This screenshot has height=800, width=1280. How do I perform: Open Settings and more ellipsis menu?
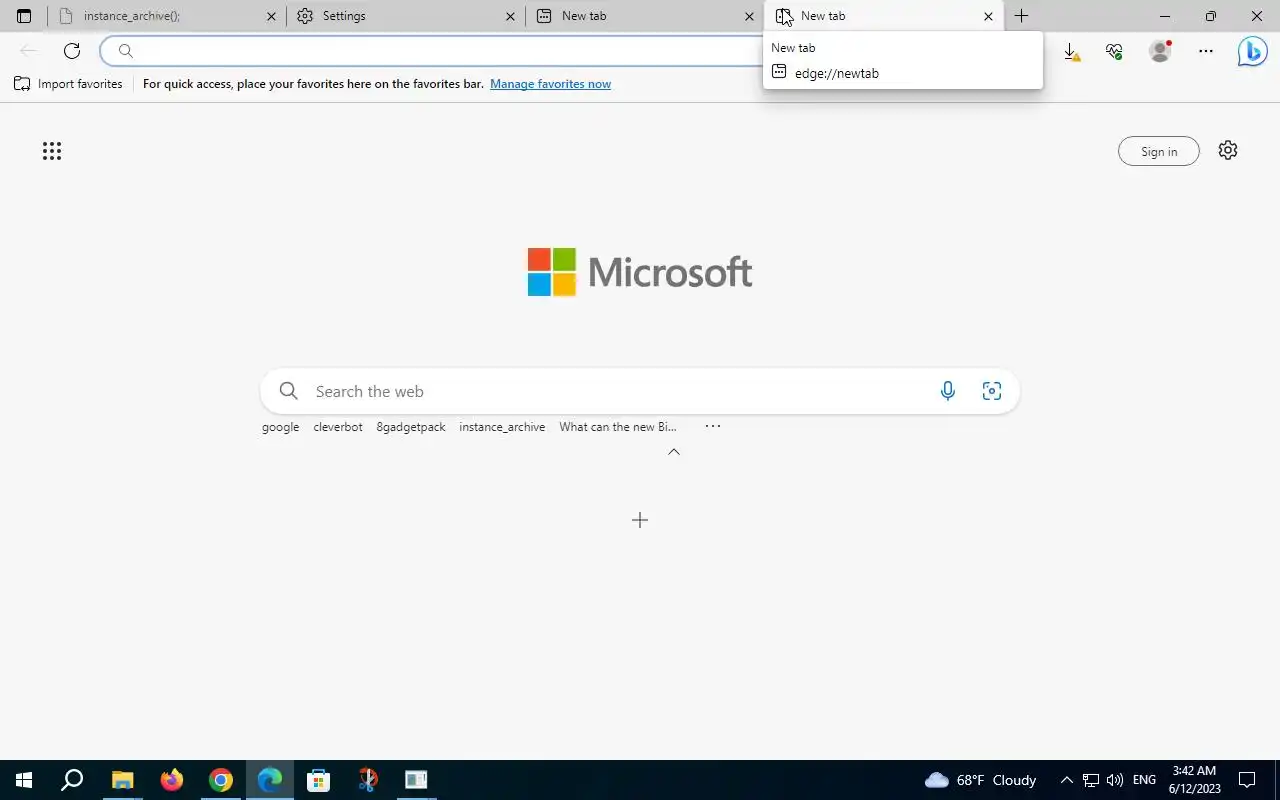1206,51
